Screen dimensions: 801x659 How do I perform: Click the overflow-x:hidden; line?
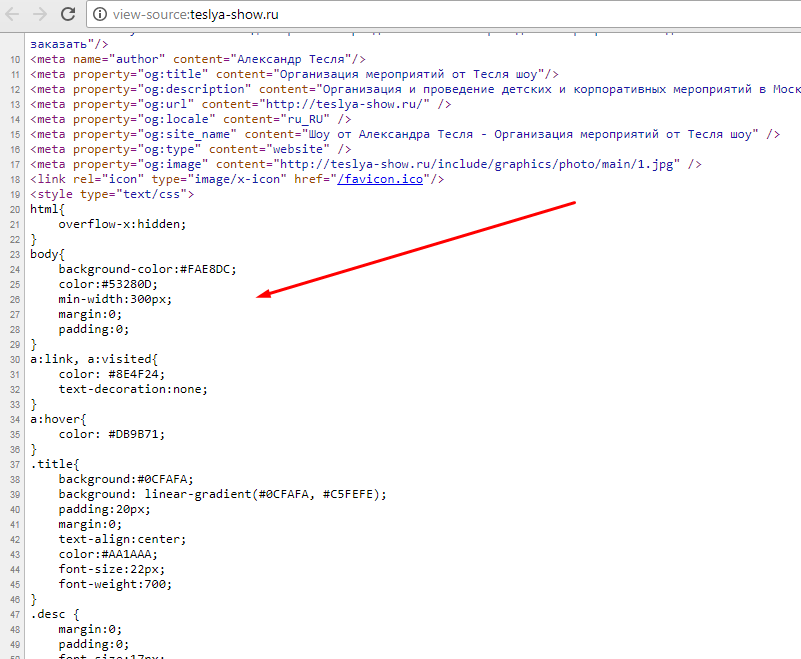(x=122, y=224)
